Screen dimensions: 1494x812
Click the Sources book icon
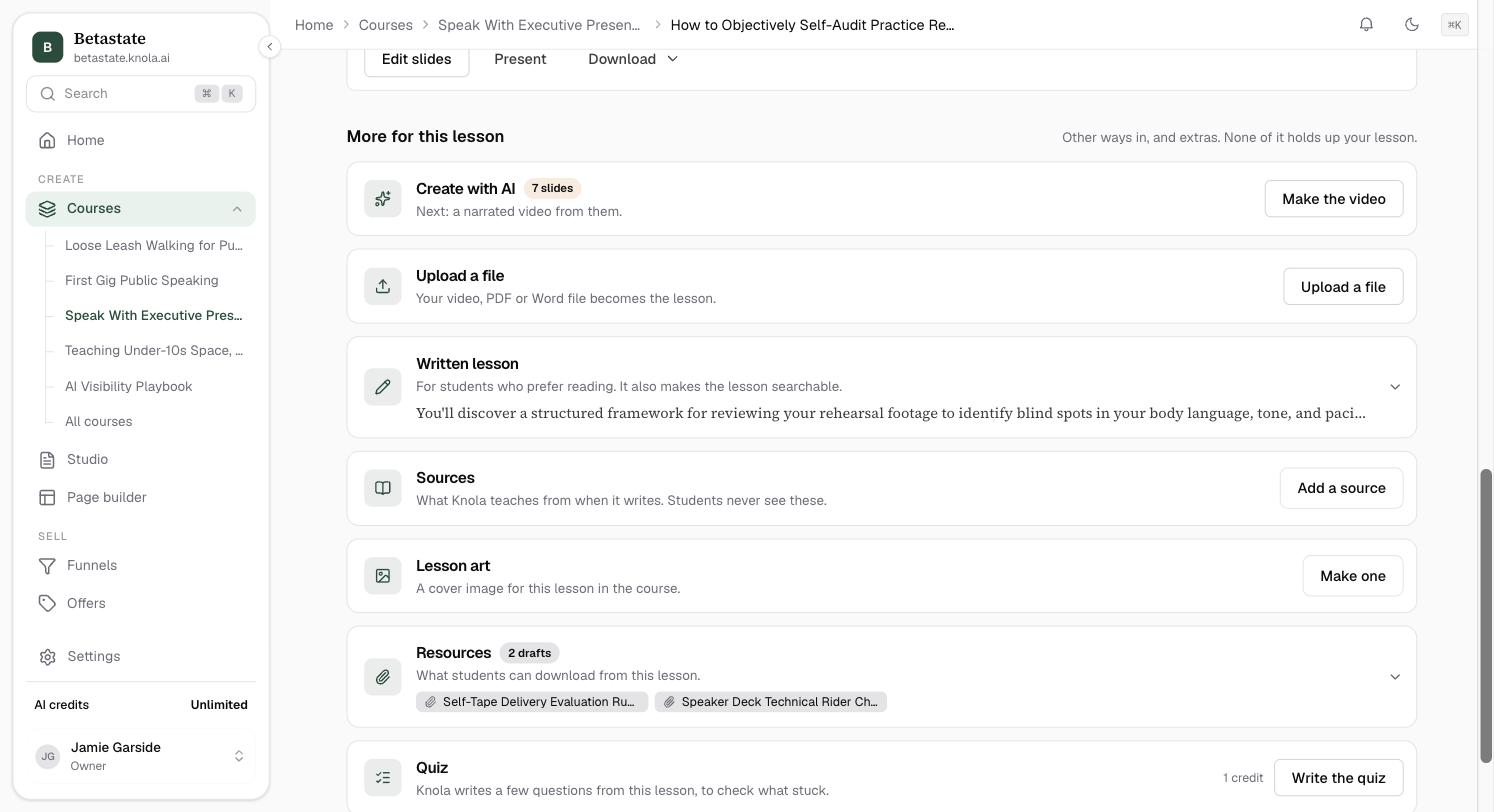pos(383,488)
